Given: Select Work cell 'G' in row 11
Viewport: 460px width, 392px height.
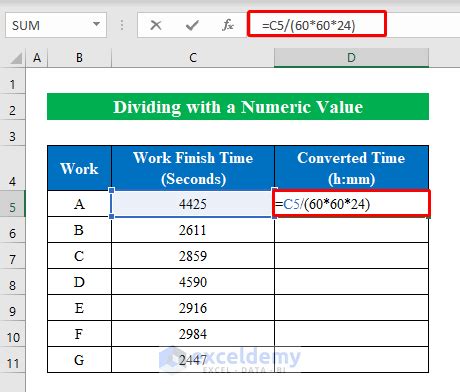Looking at the screenshot, I should pyautogui.click(x=79, y=360).
